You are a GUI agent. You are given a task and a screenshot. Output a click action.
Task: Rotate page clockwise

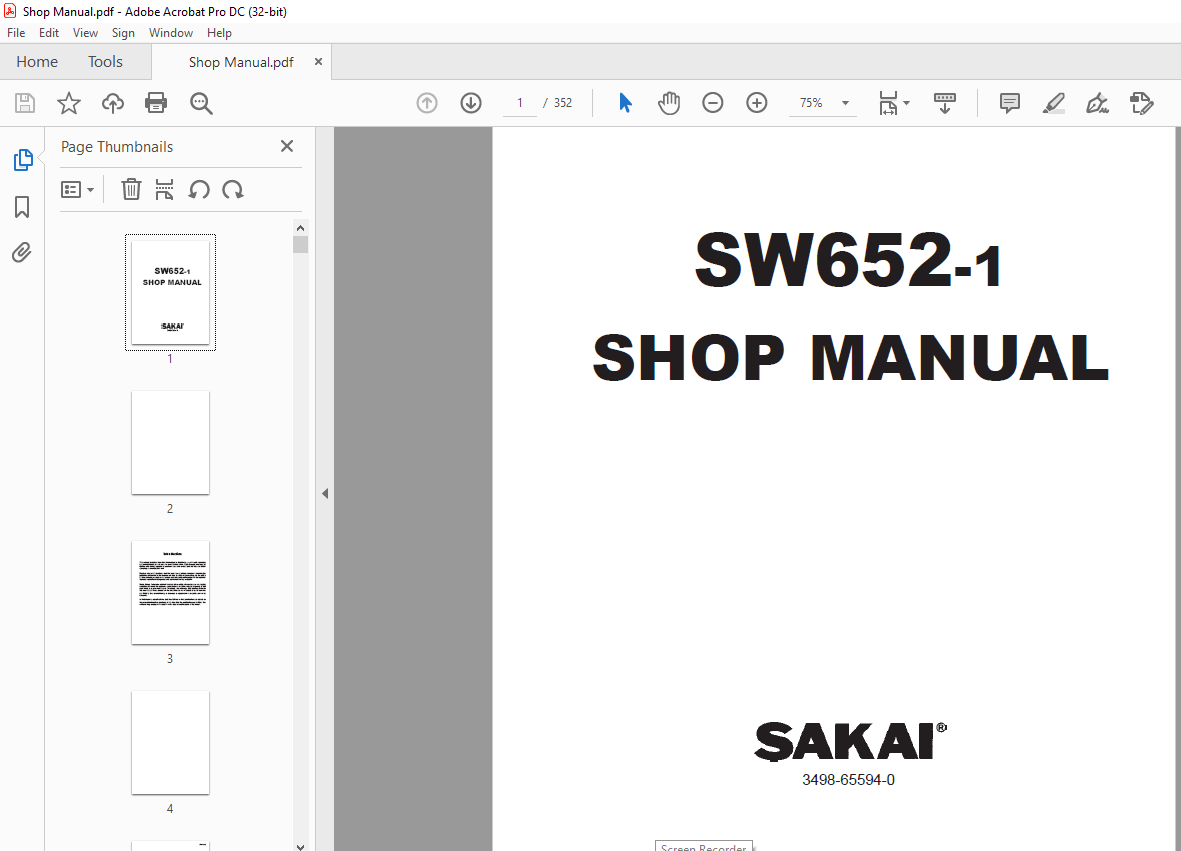(x=233, y=189)
